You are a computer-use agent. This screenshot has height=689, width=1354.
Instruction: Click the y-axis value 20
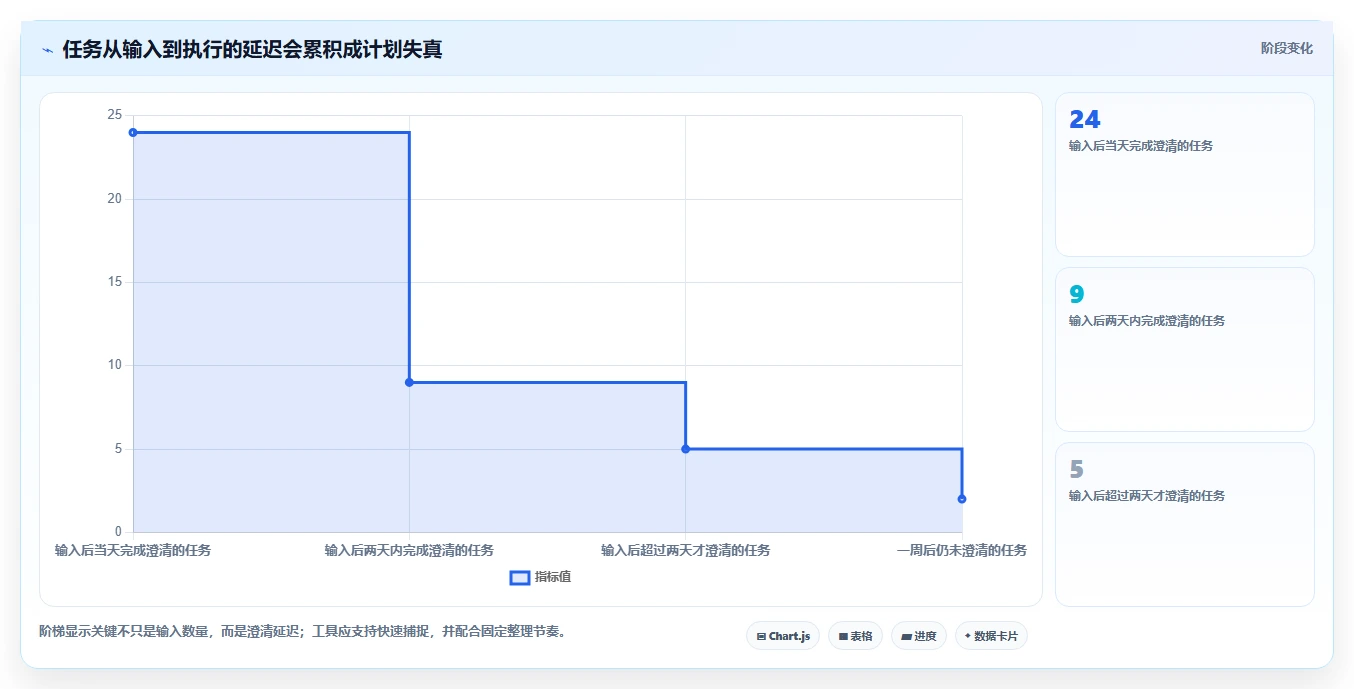click(x=114, y=198)
